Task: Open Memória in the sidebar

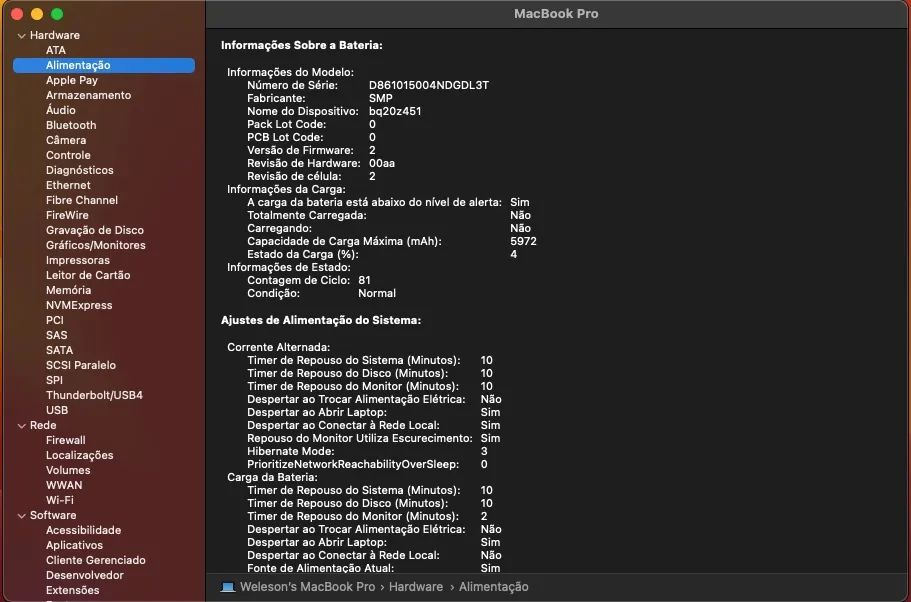Action: [69, 290]
